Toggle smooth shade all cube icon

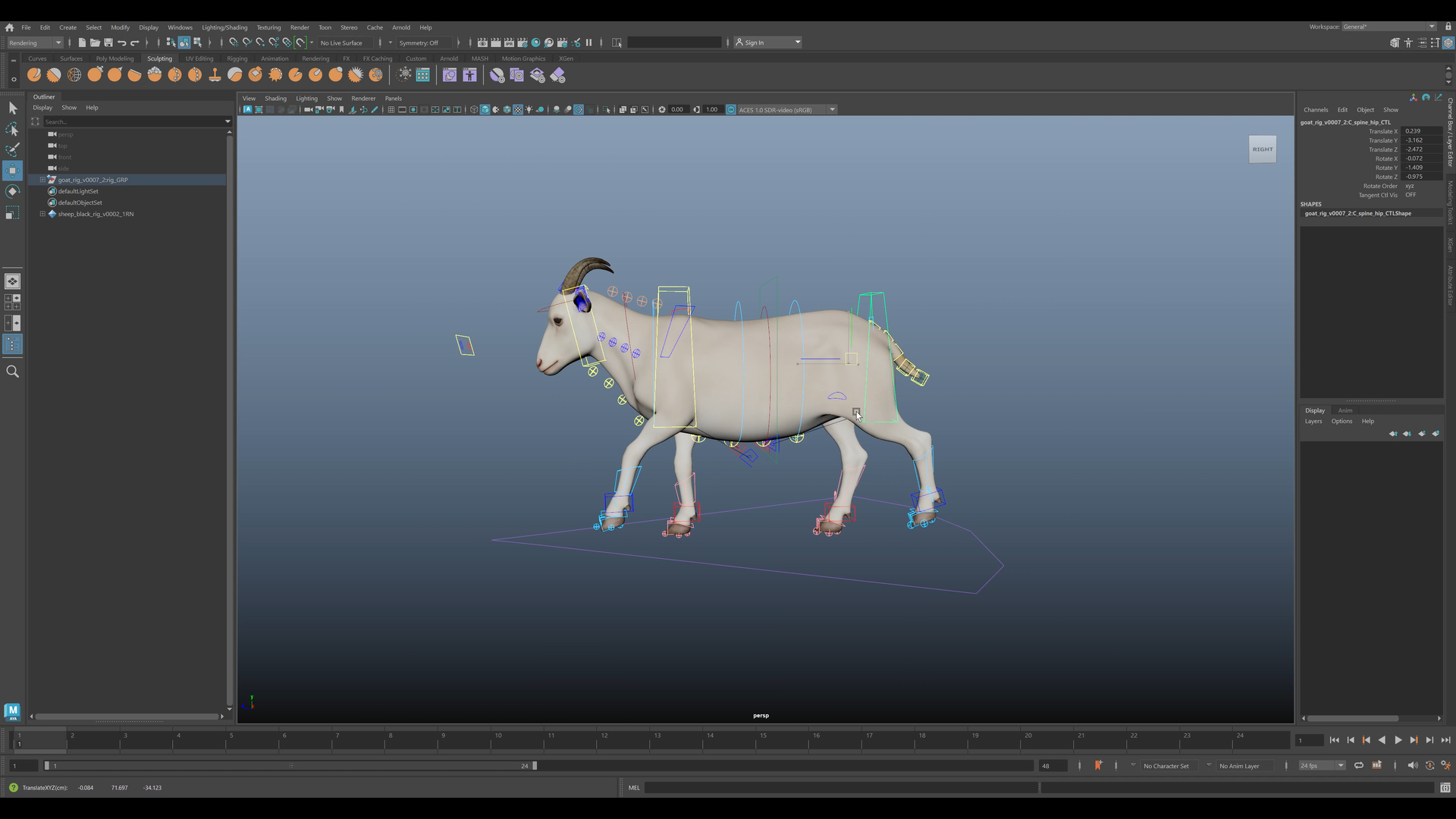[x=485, y=109]
